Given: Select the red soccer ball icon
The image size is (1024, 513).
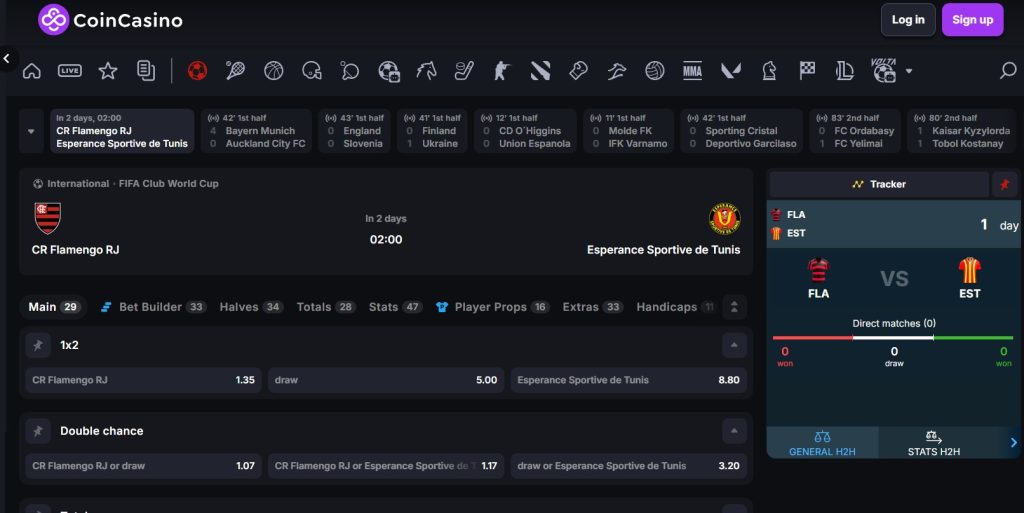Looking at the screenshot, I should (x=197, y=70).
